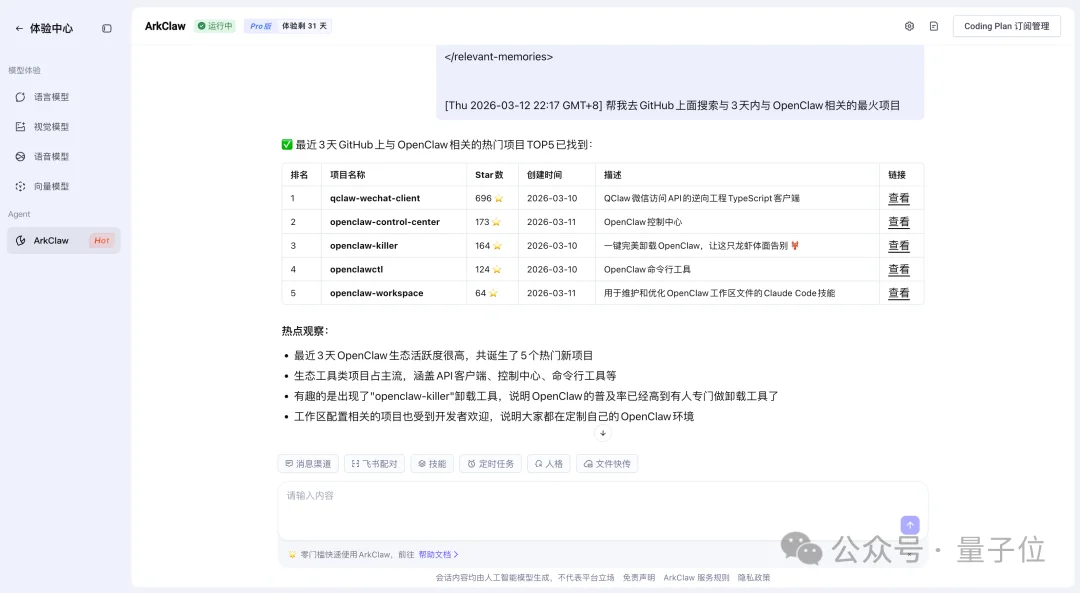Screen dimensions: 1080x593
Task: Open the 消息渠道 message channel tool
Action: [308, 463]
